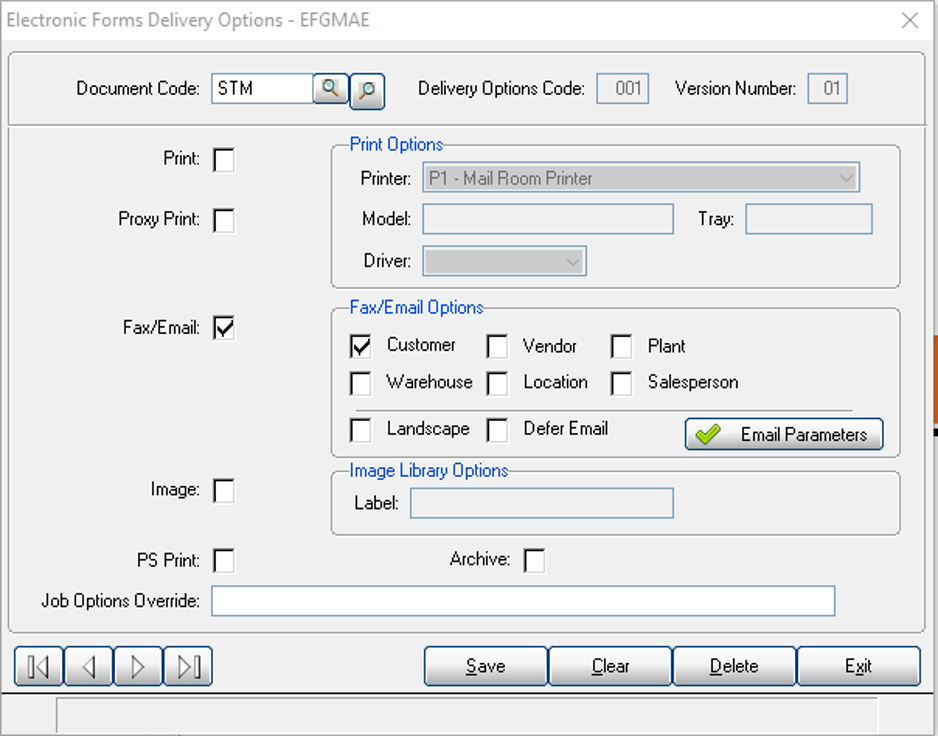The height and width of the screenshot is (736, 938).
Task: Click the Version Number field
Action: point(827,89)
